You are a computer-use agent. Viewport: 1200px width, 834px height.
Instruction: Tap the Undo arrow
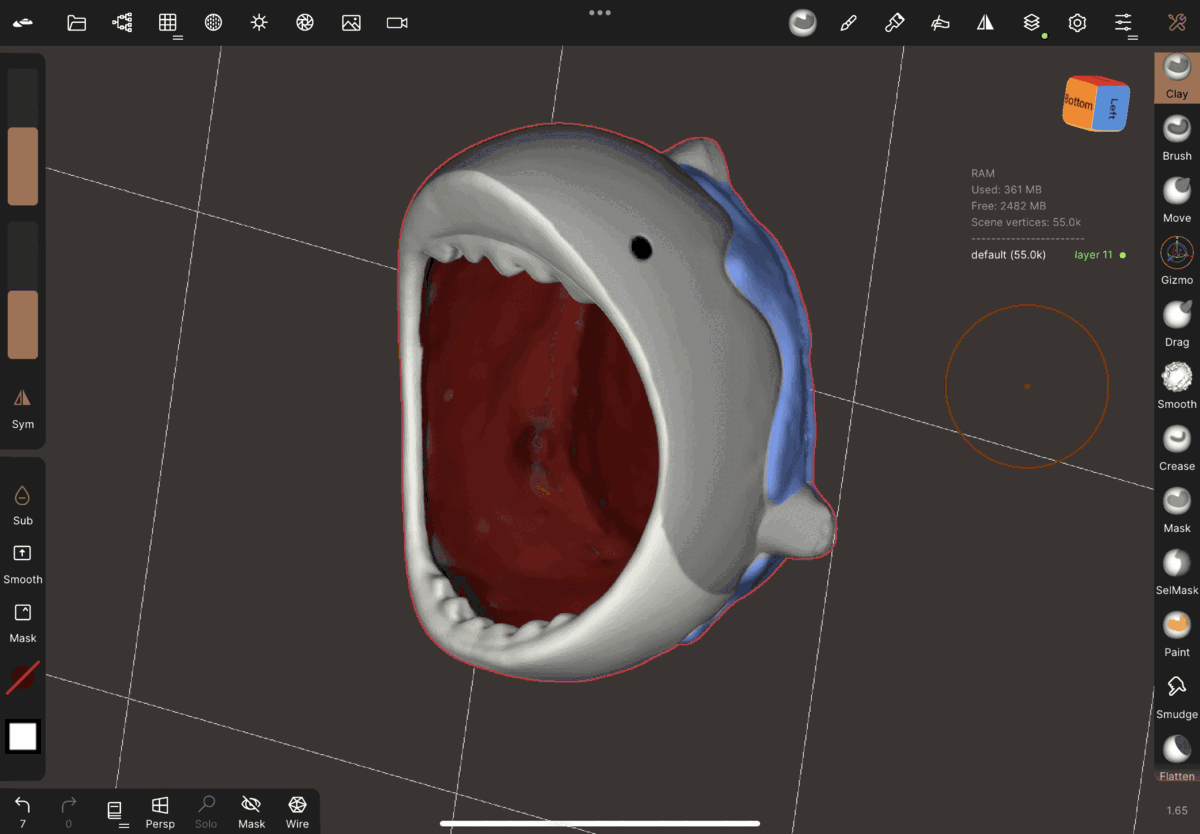point(23,810)
